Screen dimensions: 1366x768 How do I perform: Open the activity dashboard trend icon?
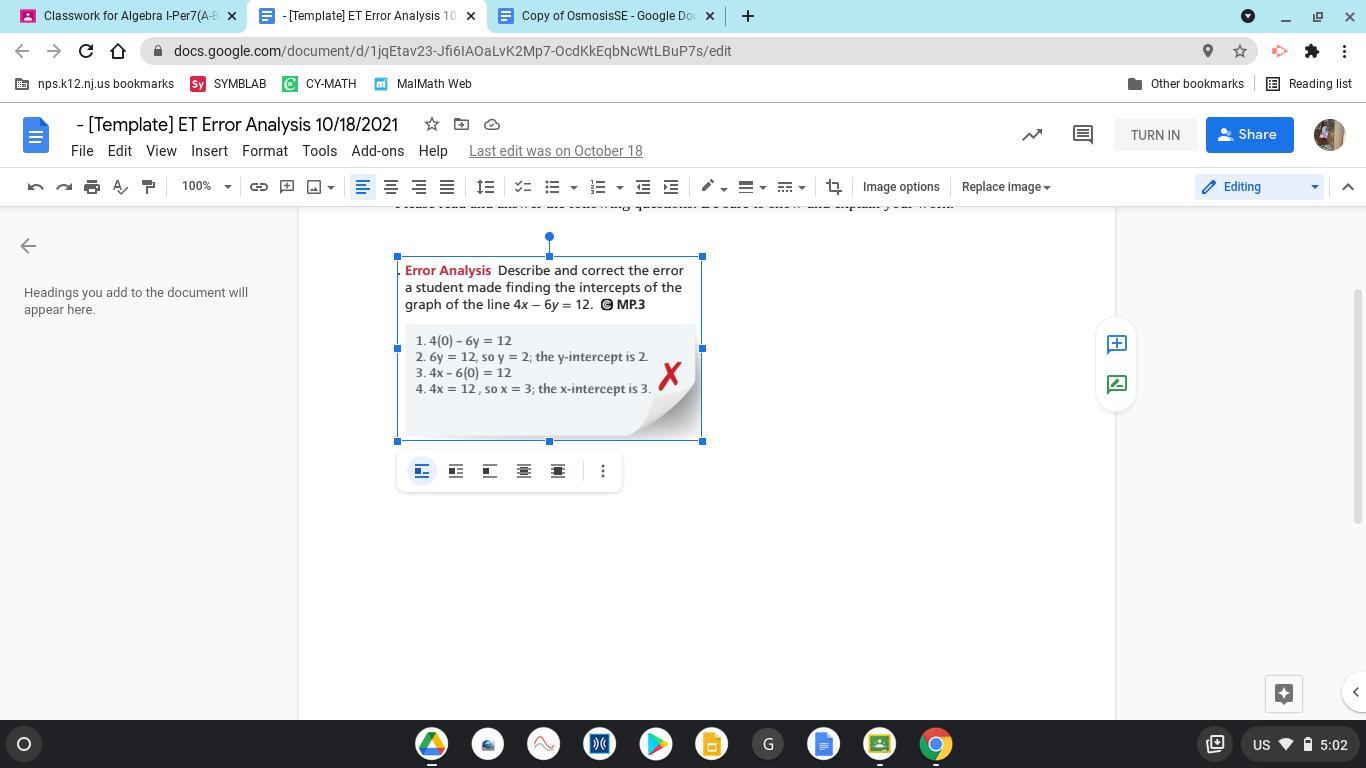click(1032, 134)
